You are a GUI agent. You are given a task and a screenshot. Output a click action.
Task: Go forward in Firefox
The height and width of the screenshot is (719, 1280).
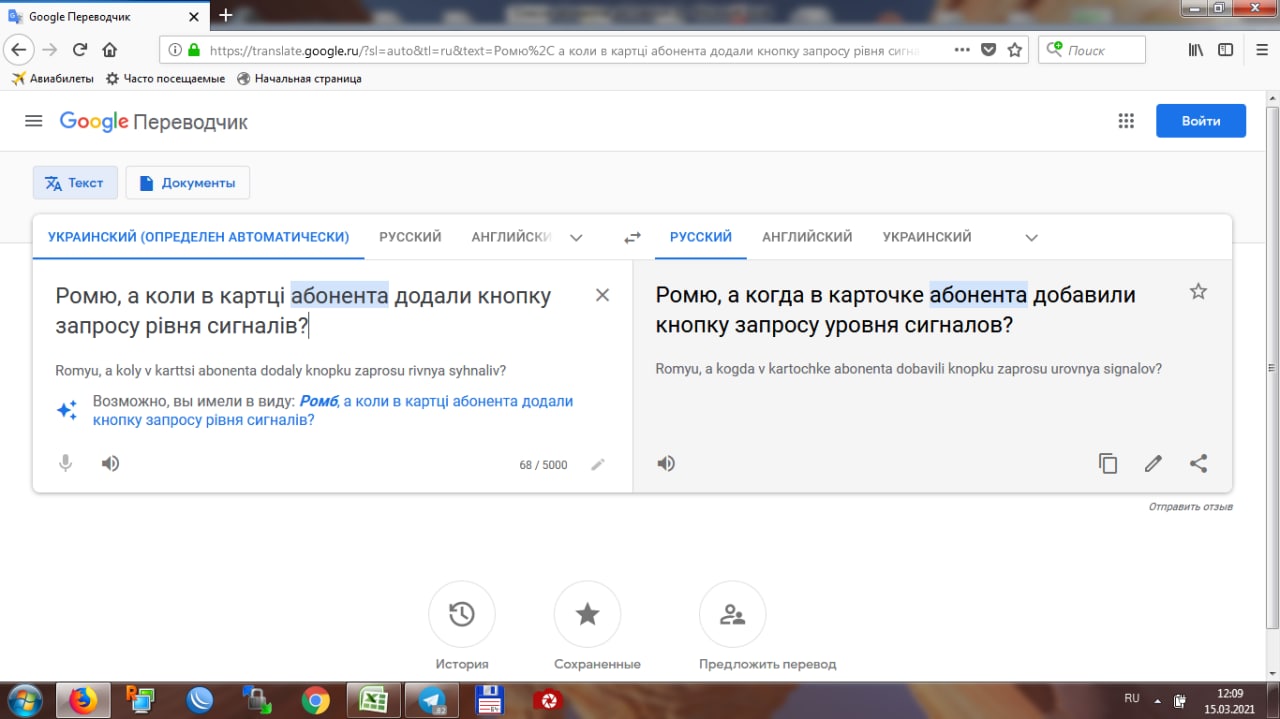tap(50, 50)
